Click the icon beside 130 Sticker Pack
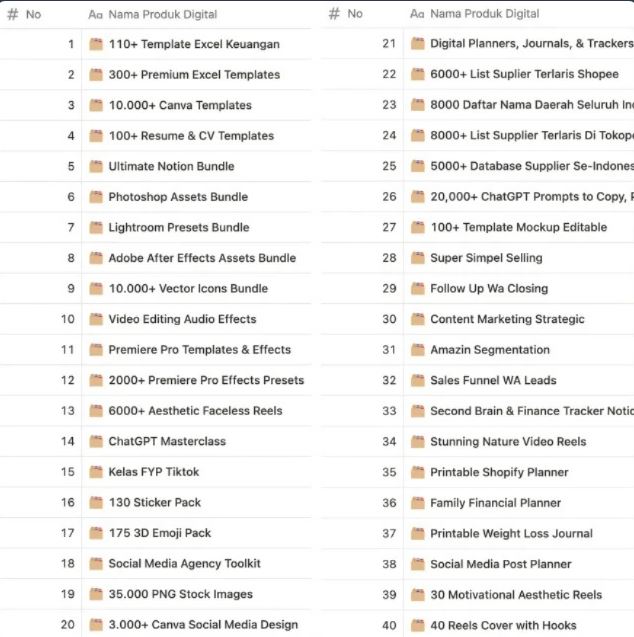The height and width of the screenshot is (637, 634). (x=96, y=502)
